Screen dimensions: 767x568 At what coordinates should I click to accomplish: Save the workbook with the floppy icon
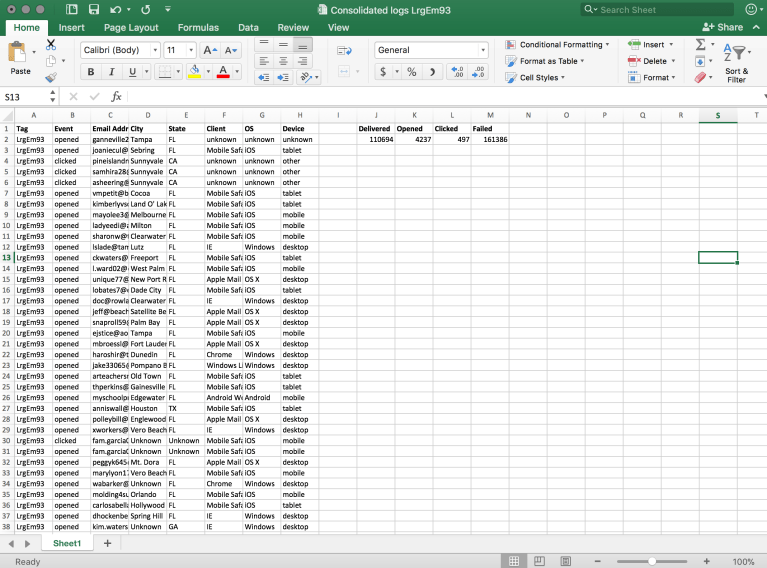[93, 9]
